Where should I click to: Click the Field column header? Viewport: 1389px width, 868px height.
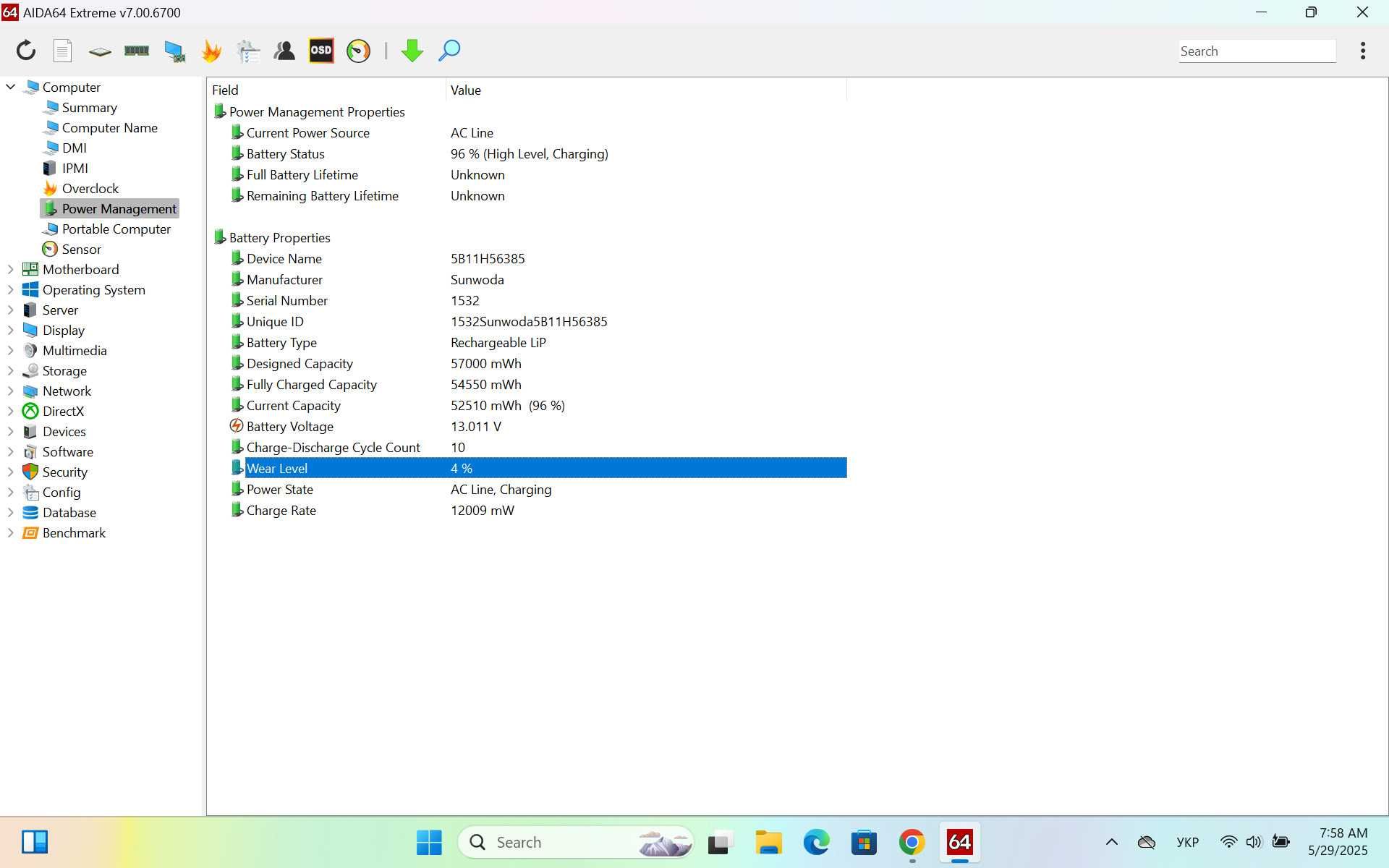tap(326, 90)
